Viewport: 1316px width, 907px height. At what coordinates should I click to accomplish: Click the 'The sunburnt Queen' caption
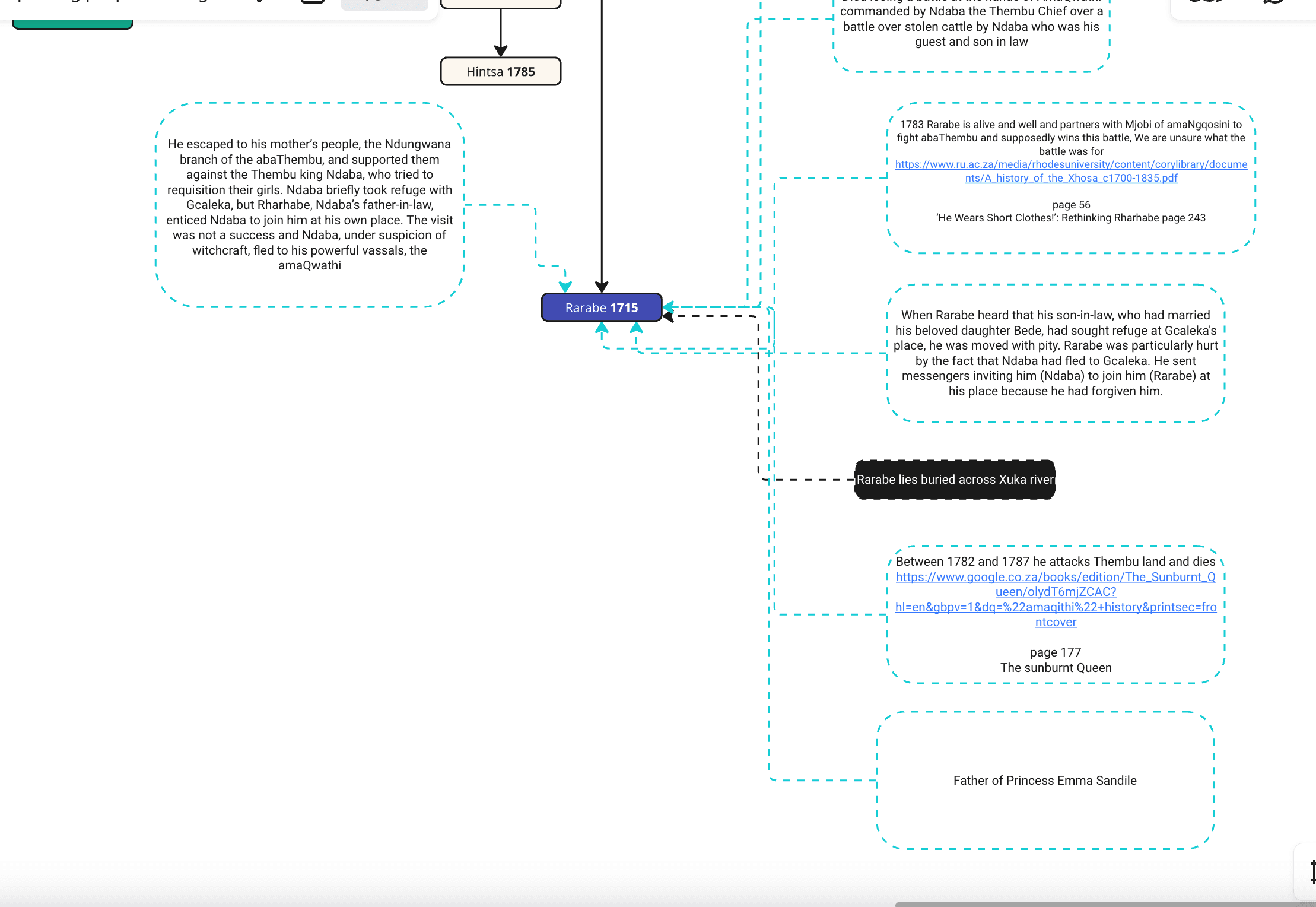[x=1056, y=668]
